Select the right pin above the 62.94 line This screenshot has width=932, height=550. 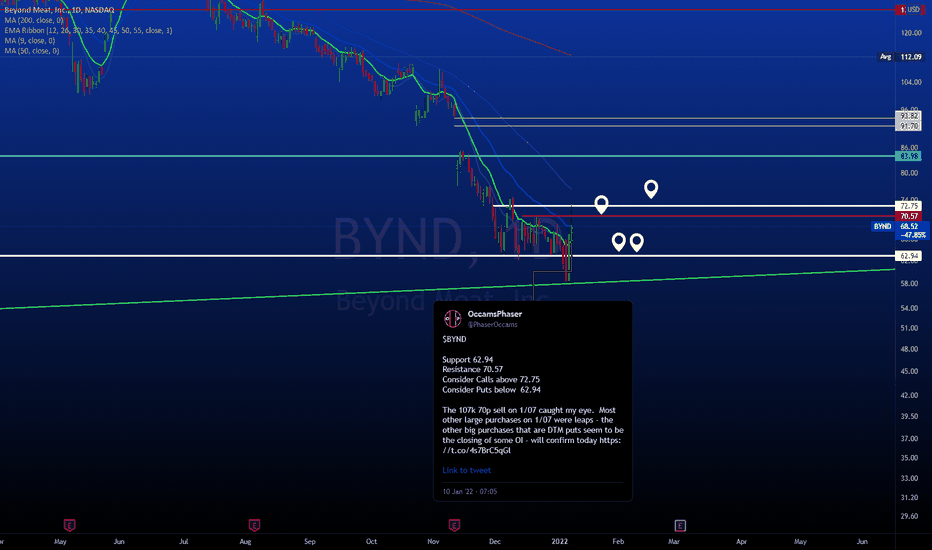(x=637, y=242)
